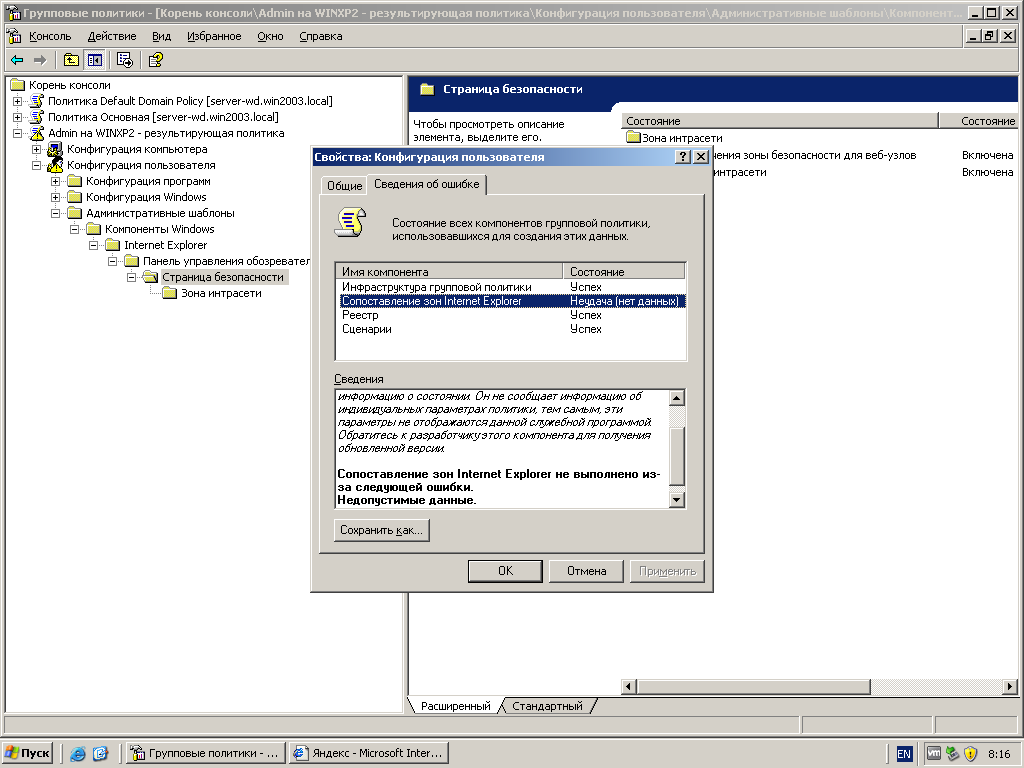The image size is (1024, 768).
Task: Click the right pane scroll left arrow
Action: pyautogui.click(x=628, y=686)
